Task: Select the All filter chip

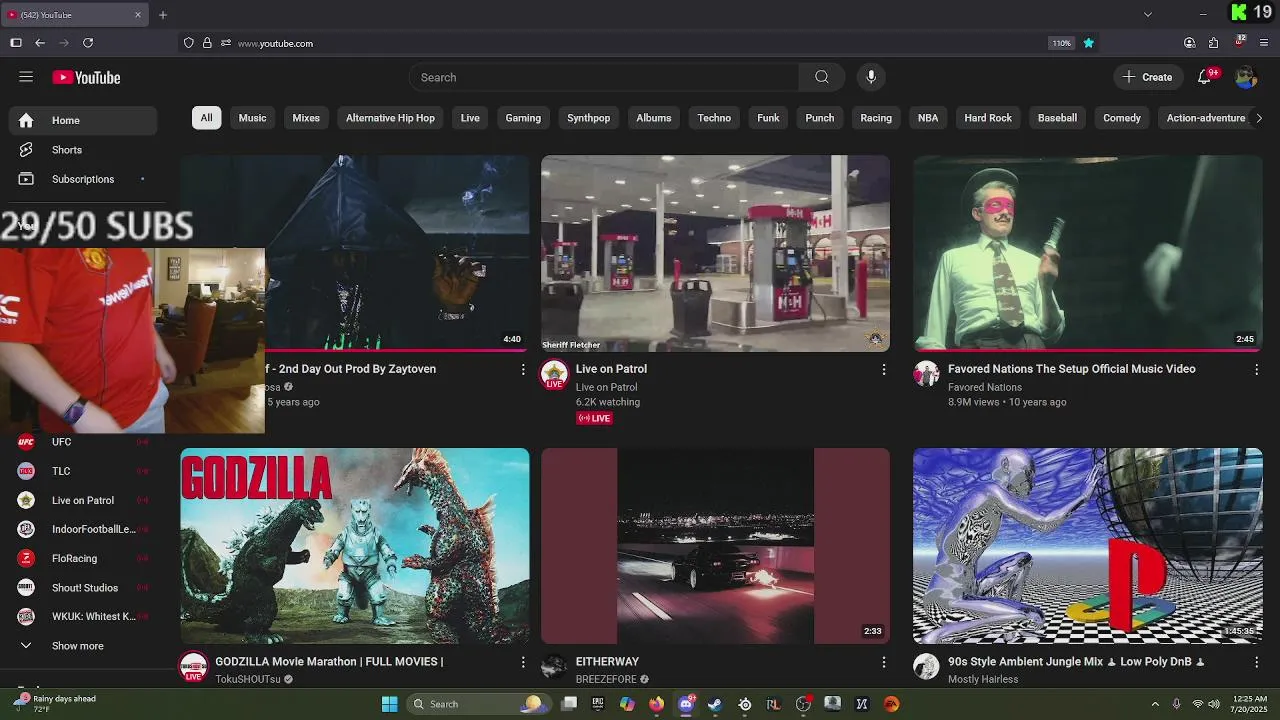Action: (206, 118)
